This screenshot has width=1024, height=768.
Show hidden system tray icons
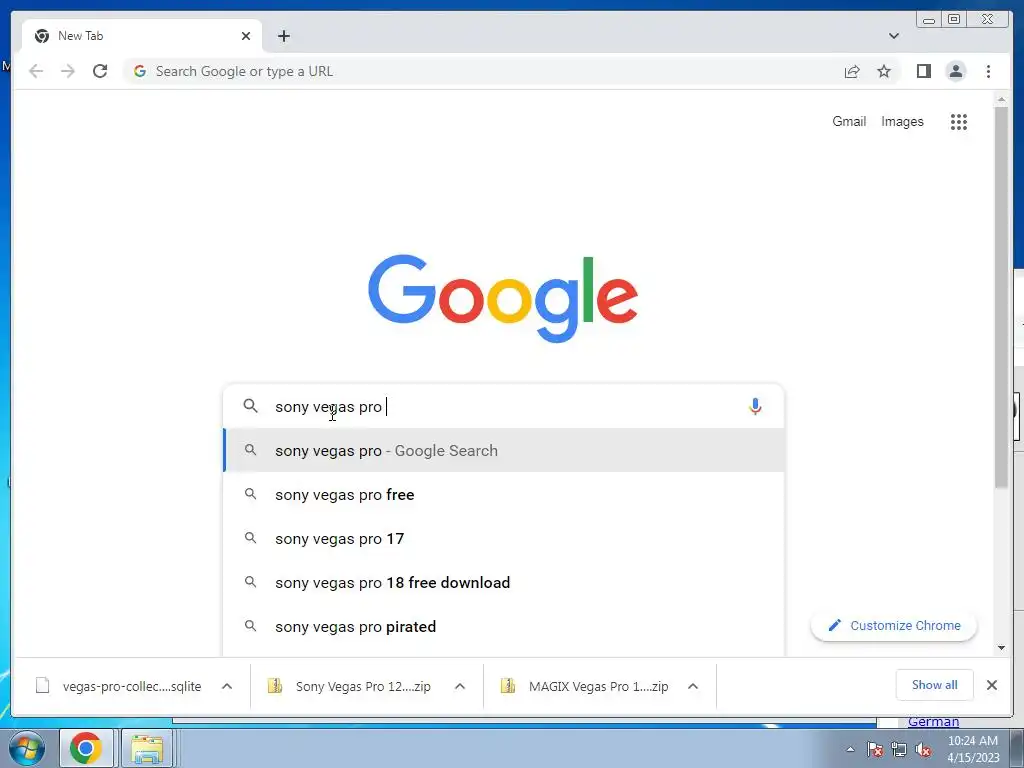[850, 749]
